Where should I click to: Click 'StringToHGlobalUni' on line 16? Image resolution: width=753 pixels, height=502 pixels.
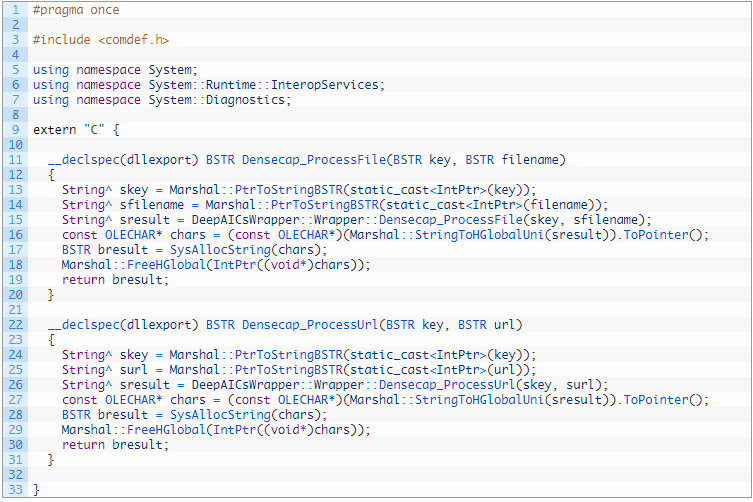480,235
